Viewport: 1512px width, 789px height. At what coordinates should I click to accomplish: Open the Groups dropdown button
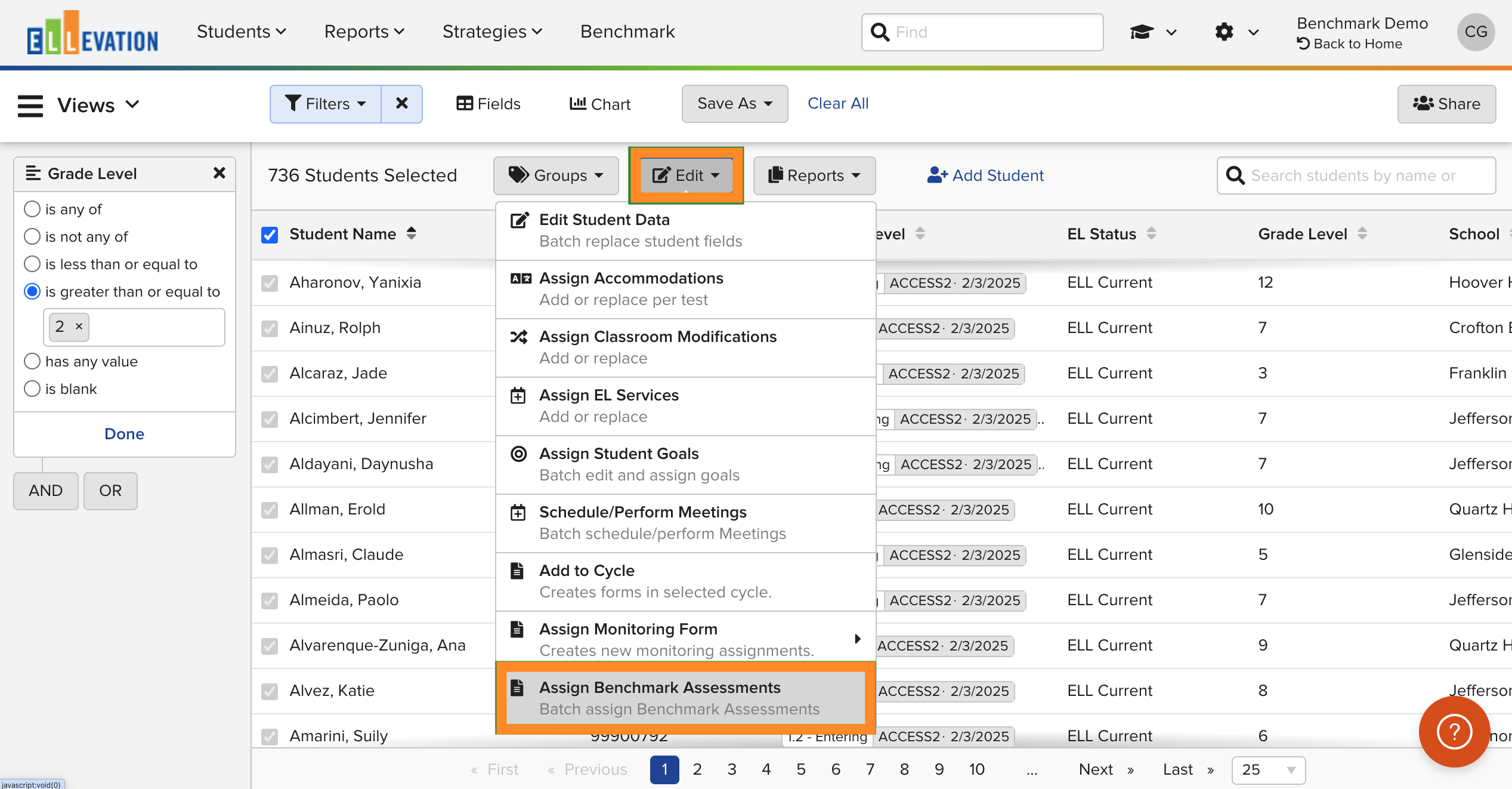[556, 175]
